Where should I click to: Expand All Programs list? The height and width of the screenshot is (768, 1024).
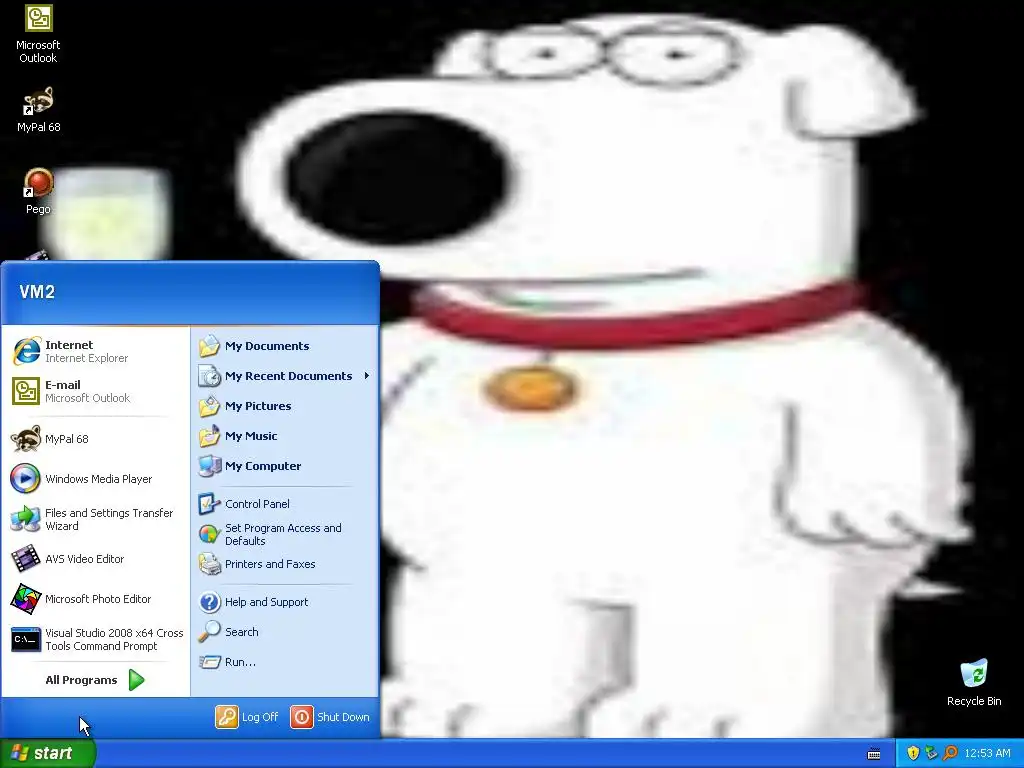(95, 680)
